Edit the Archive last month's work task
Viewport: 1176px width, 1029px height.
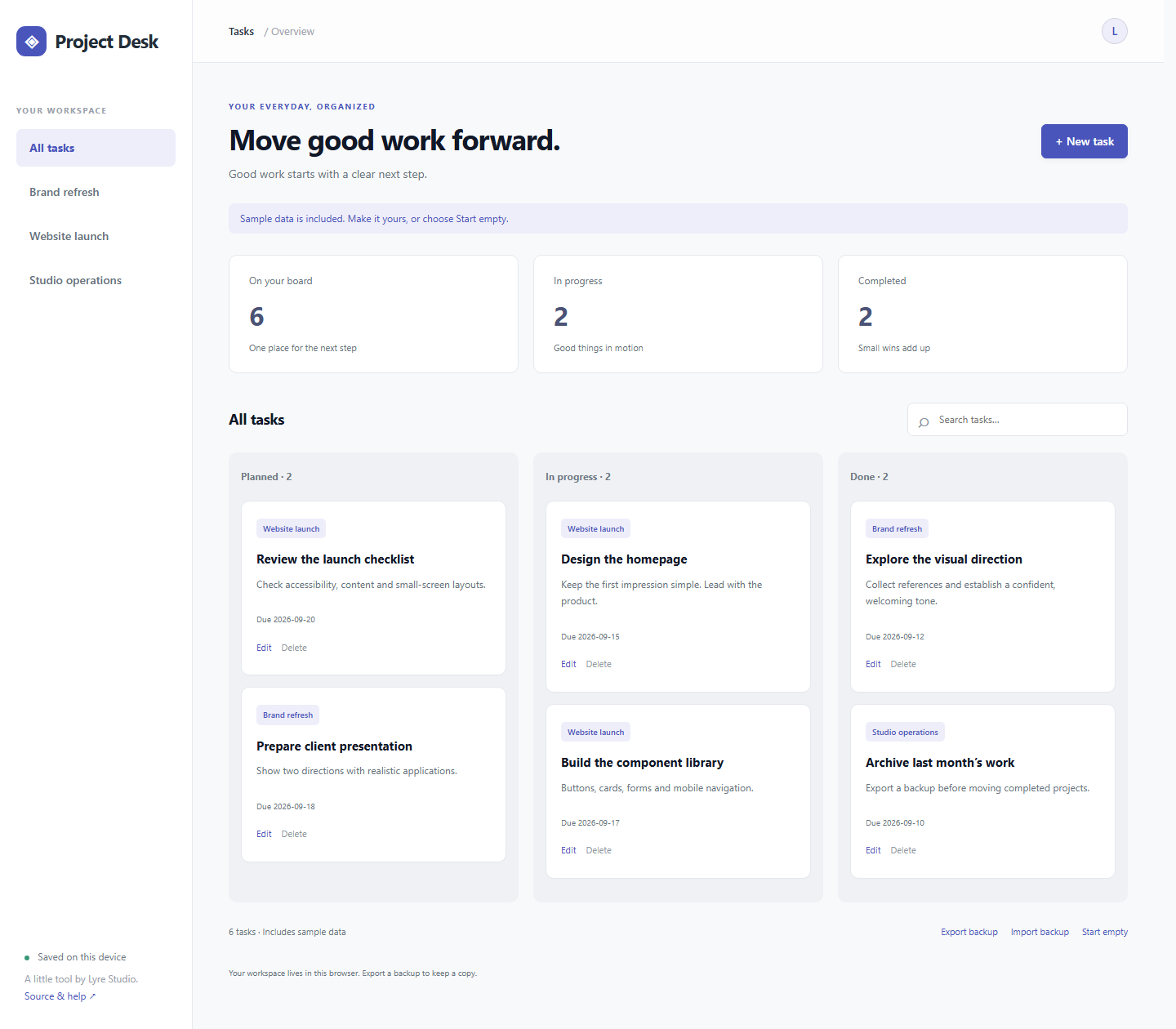tap(873, 850)
